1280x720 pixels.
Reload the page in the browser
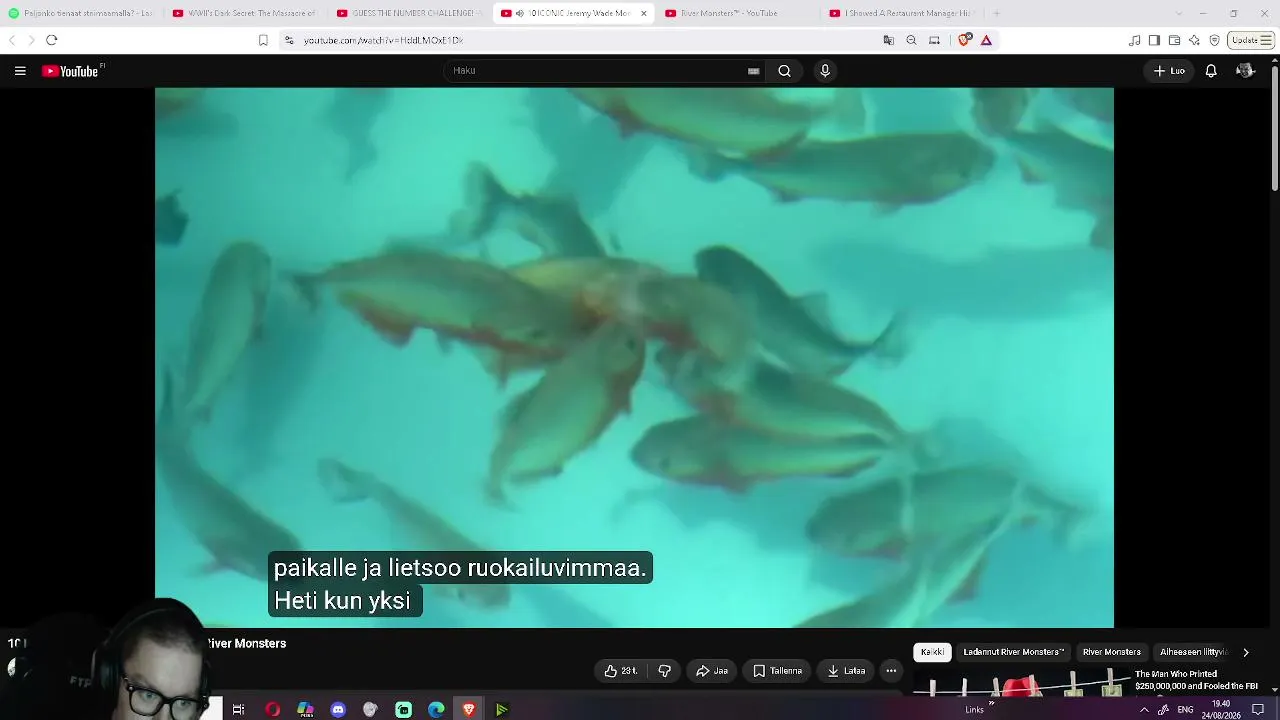[52, 40]
